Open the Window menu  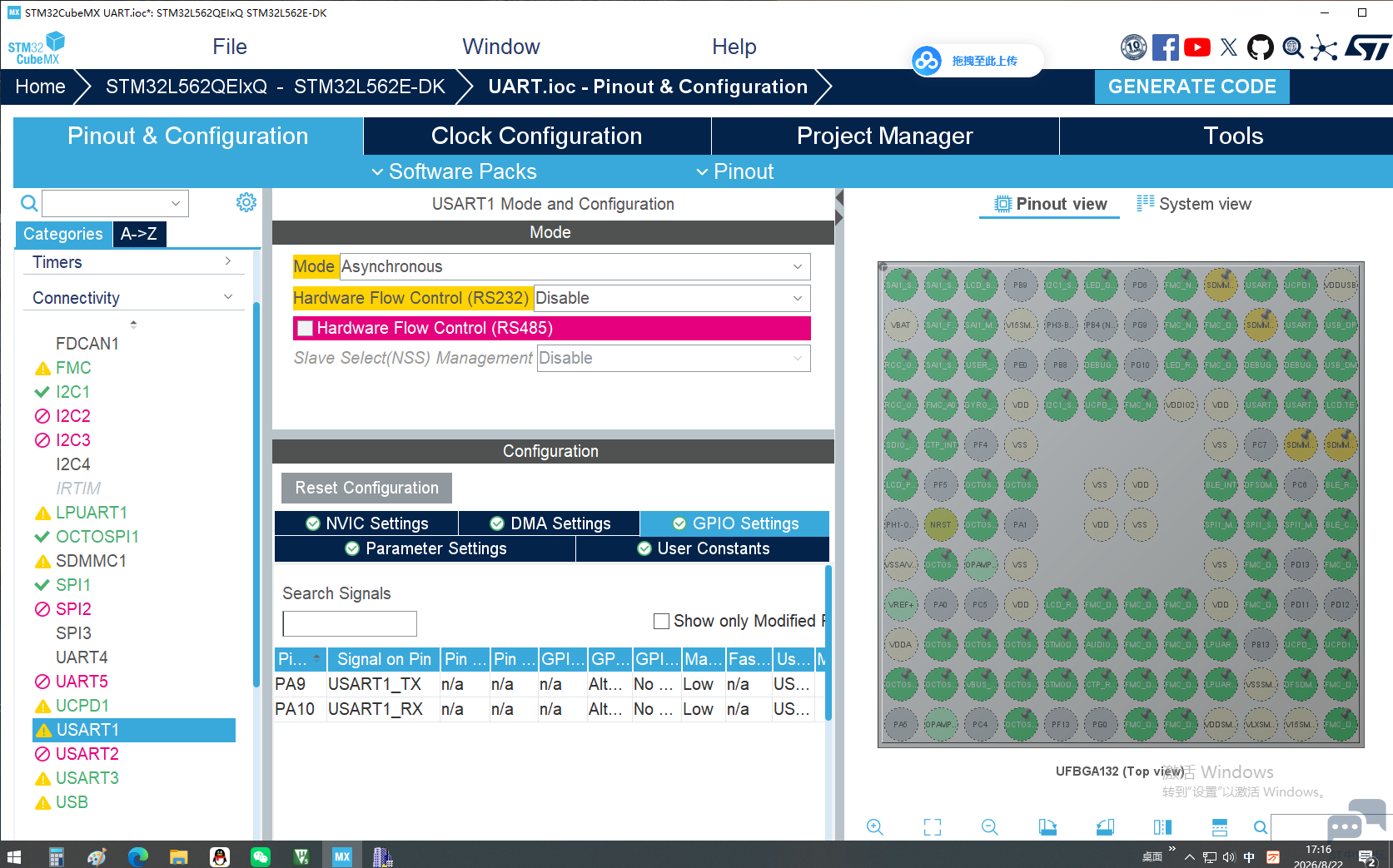[501, 47]
